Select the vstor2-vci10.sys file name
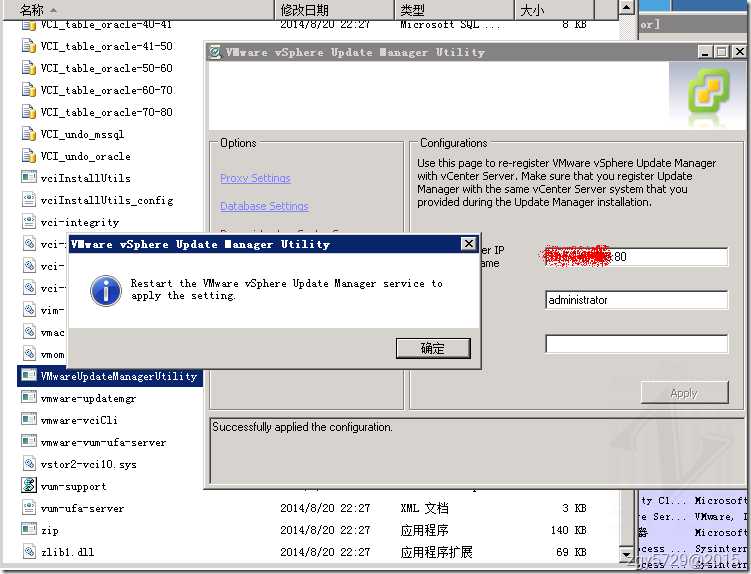 (x=89, y=464)
